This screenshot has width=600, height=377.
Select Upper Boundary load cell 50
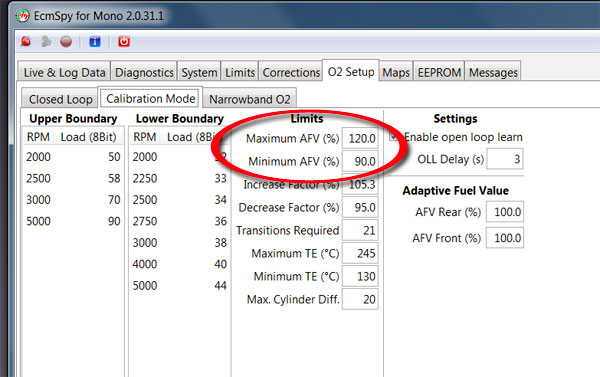[114, 157]
